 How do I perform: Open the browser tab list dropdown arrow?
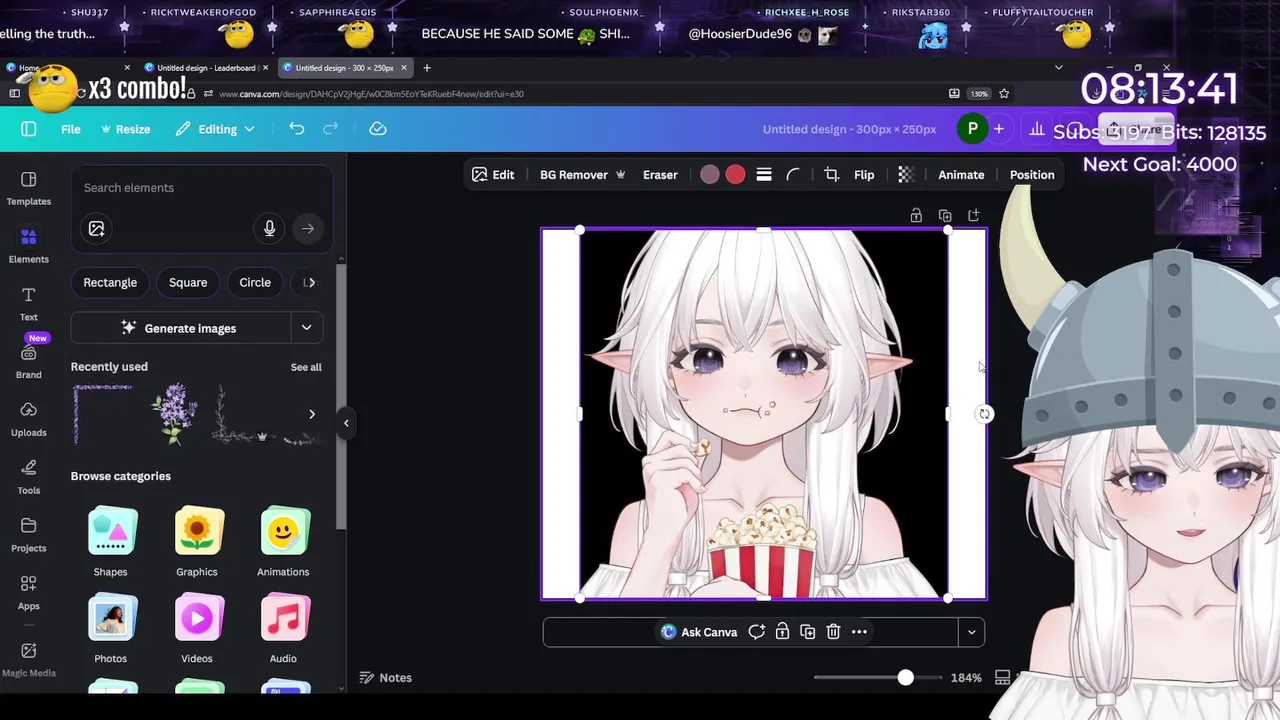pyautogui.click(x=1058, y=67)
